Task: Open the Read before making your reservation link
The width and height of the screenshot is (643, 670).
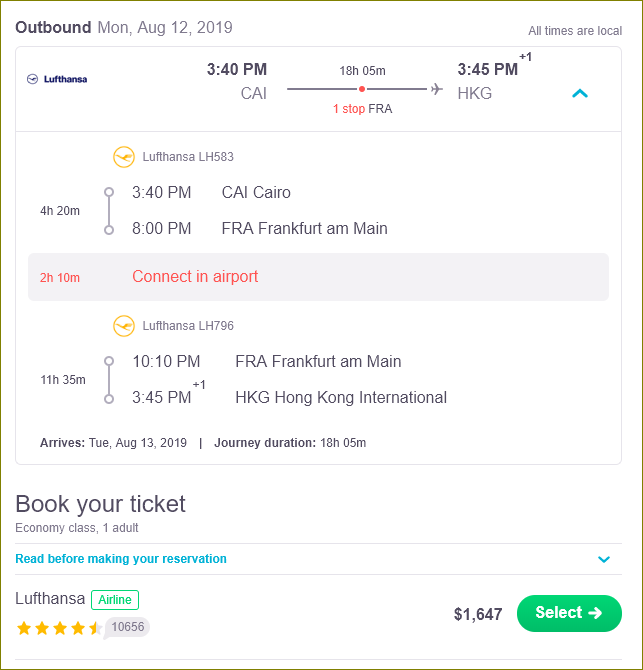Action: pos(121,558)
